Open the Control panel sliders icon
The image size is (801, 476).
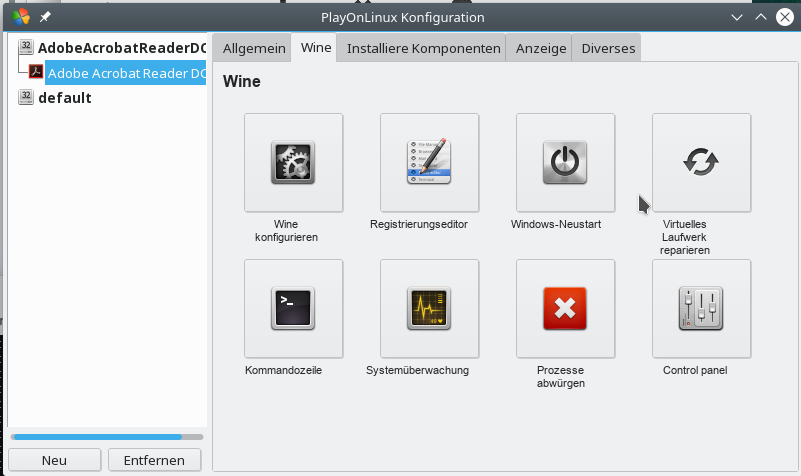pyautogui.click(x=701, y=308)
